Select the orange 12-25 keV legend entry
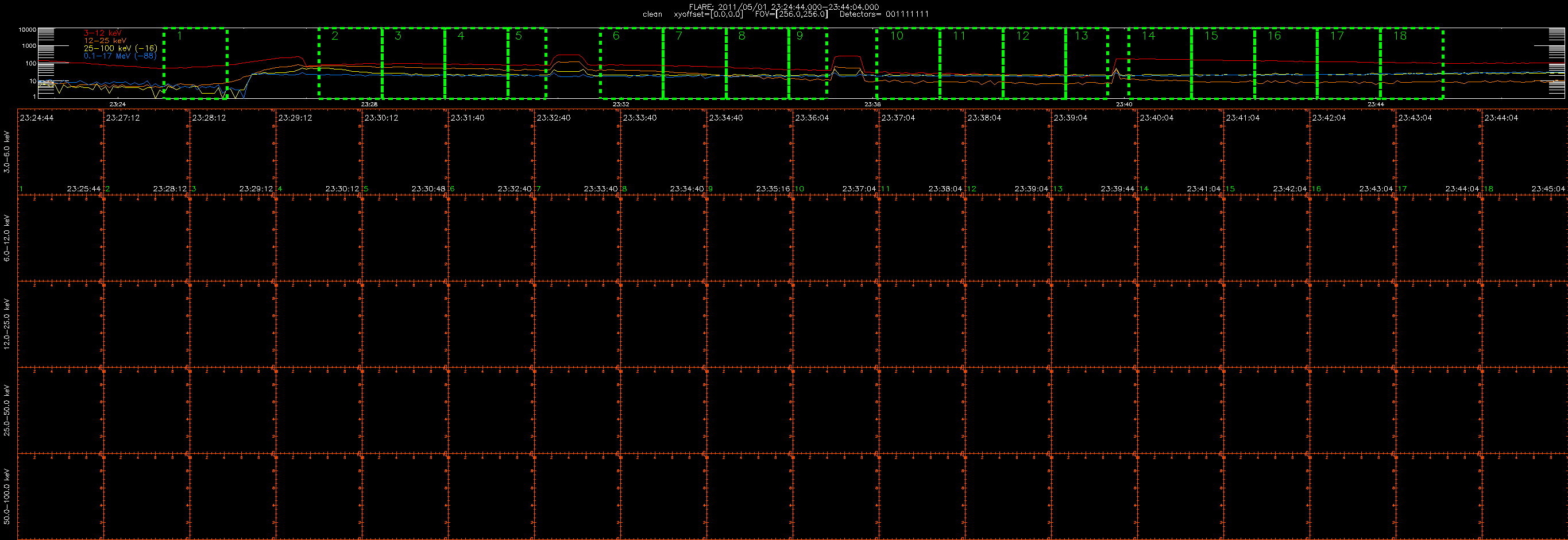This screenshot has height=540, width=1568. (105, 41)
